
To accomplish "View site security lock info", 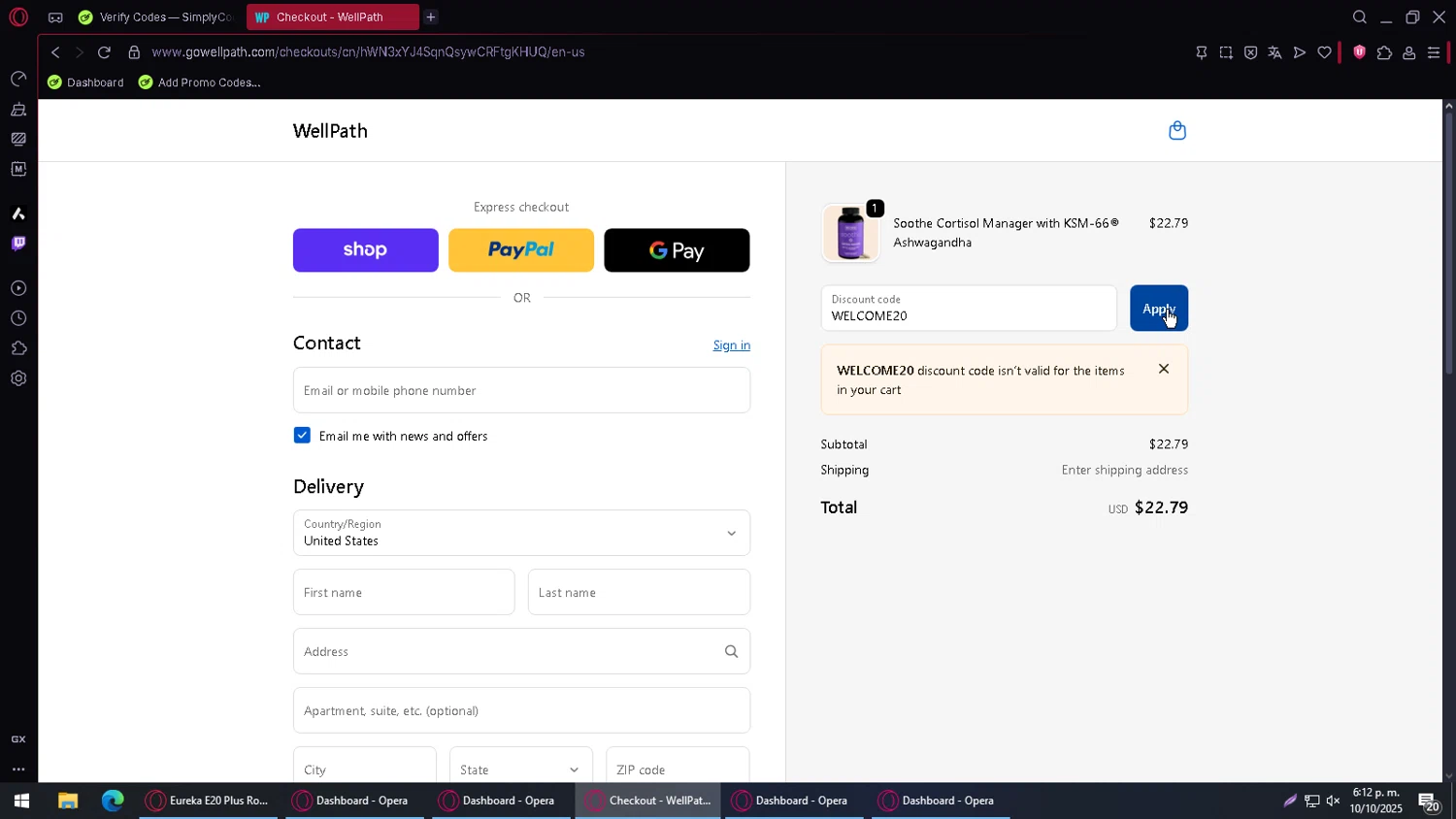I will point(134,52).
